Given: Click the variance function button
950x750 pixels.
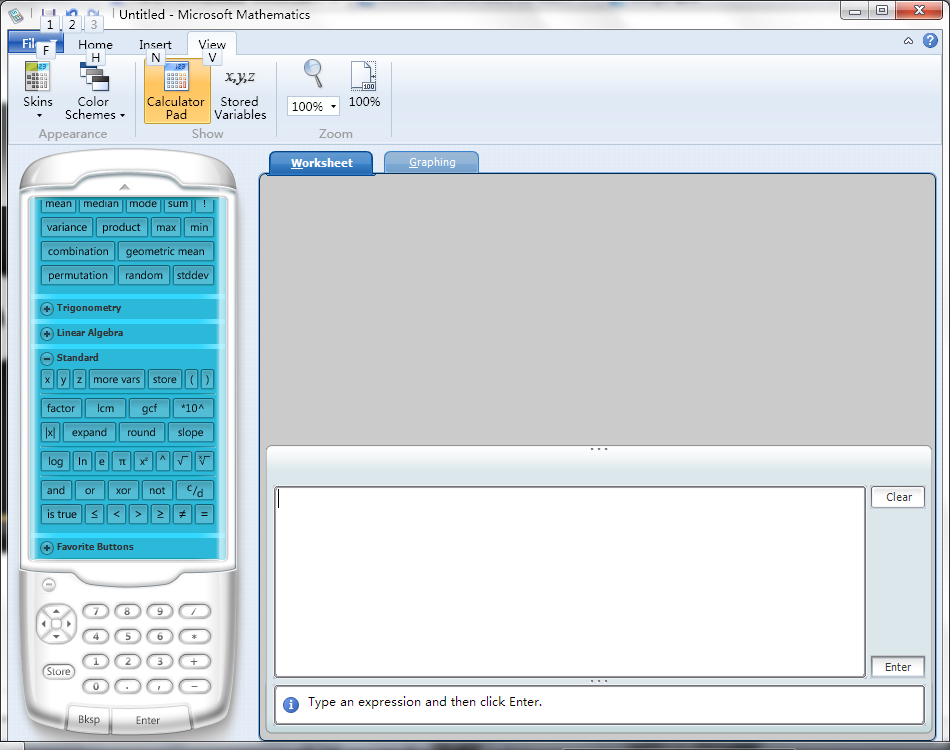Looking at the screenshot, I should click(67, 227).
